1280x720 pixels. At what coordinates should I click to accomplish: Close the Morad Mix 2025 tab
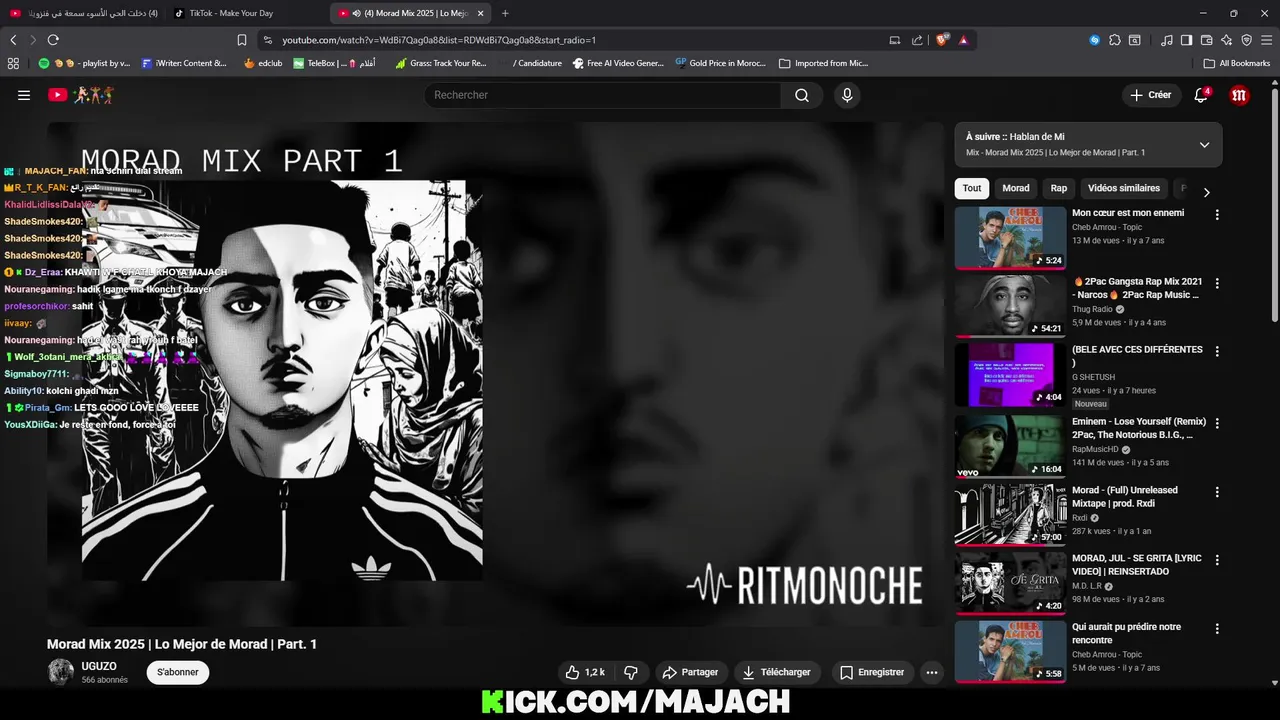click(481, 13)
